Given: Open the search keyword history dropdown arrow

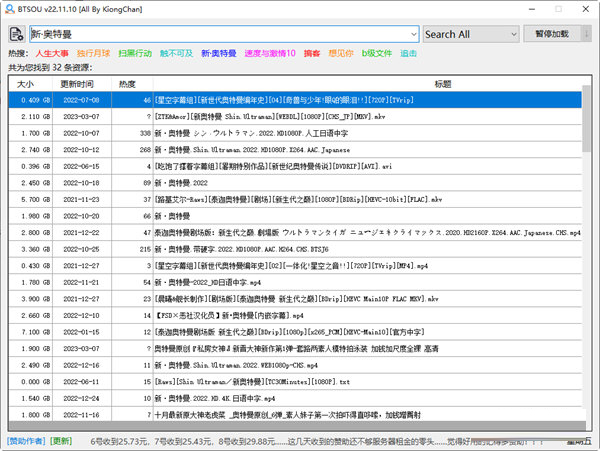Looking at the screenshot, I should (411, 34).
